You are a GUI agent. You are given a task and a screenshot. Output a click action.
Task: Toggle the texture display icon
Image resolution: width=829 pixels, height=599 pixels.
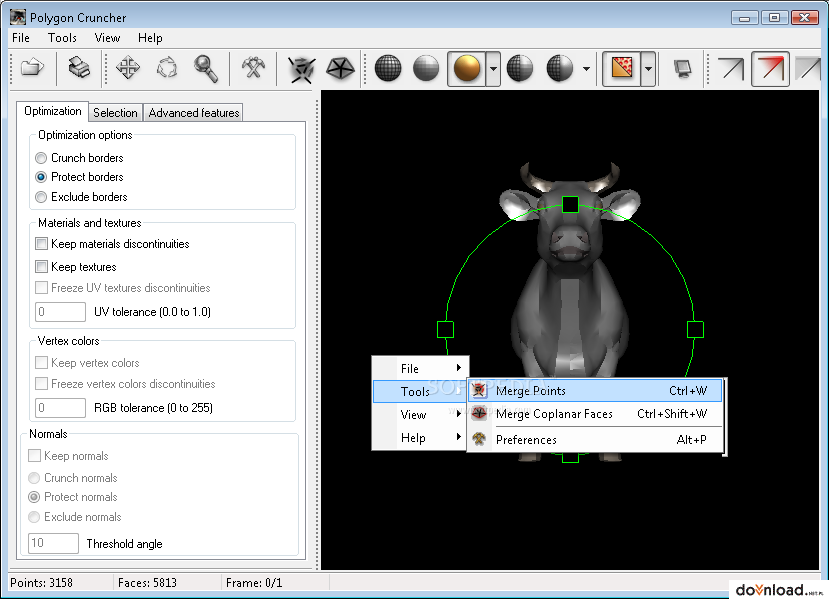click(622, 68)
